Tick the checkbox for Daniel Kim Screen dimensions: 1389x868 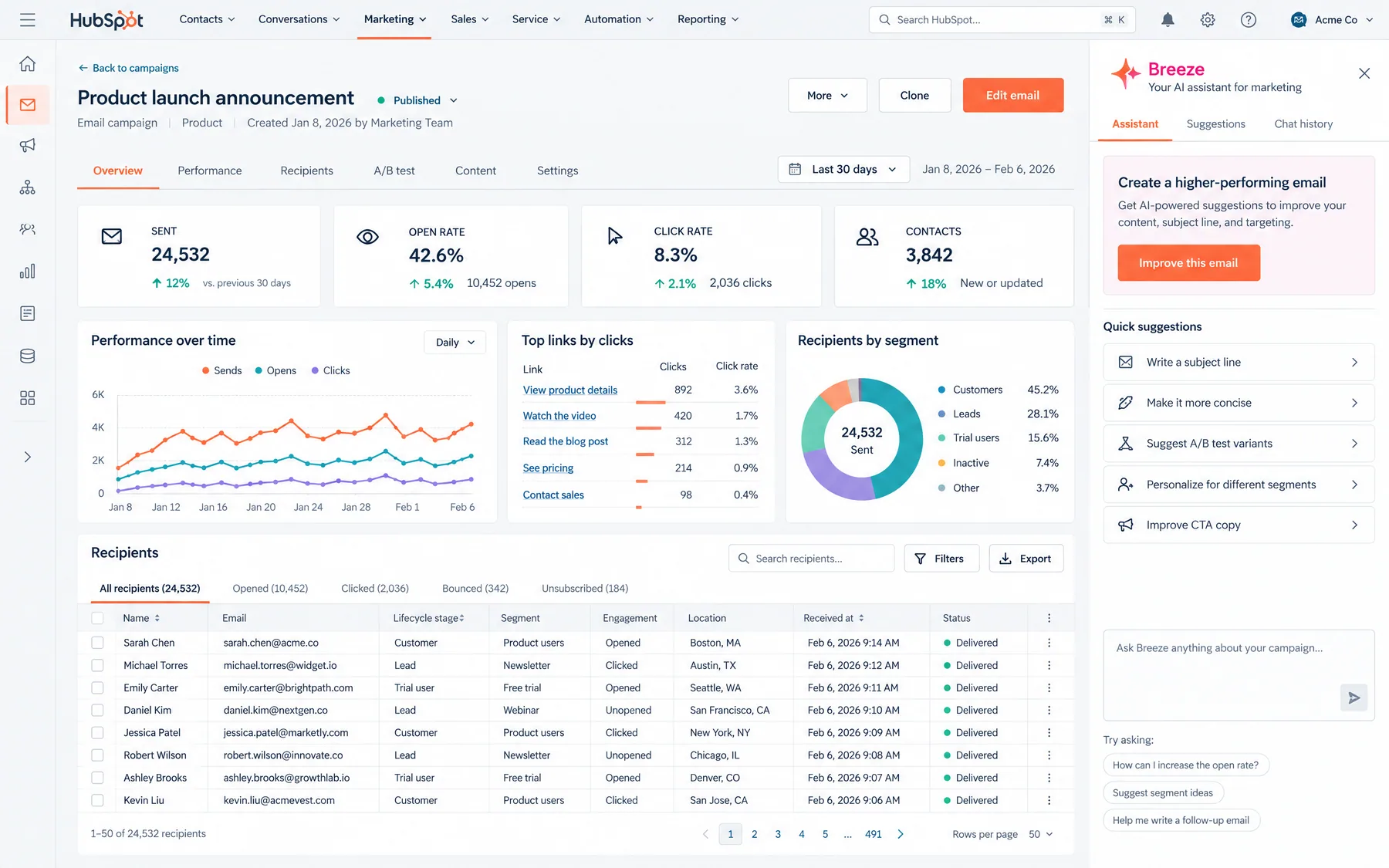(97, 710)
